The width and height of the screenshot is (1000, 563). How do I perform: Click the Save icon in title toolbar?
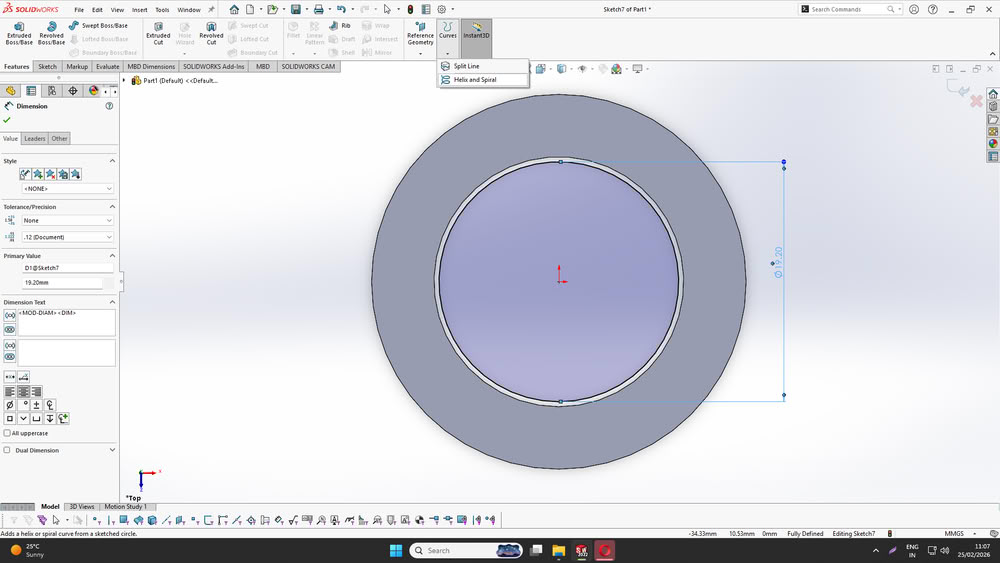295,10
